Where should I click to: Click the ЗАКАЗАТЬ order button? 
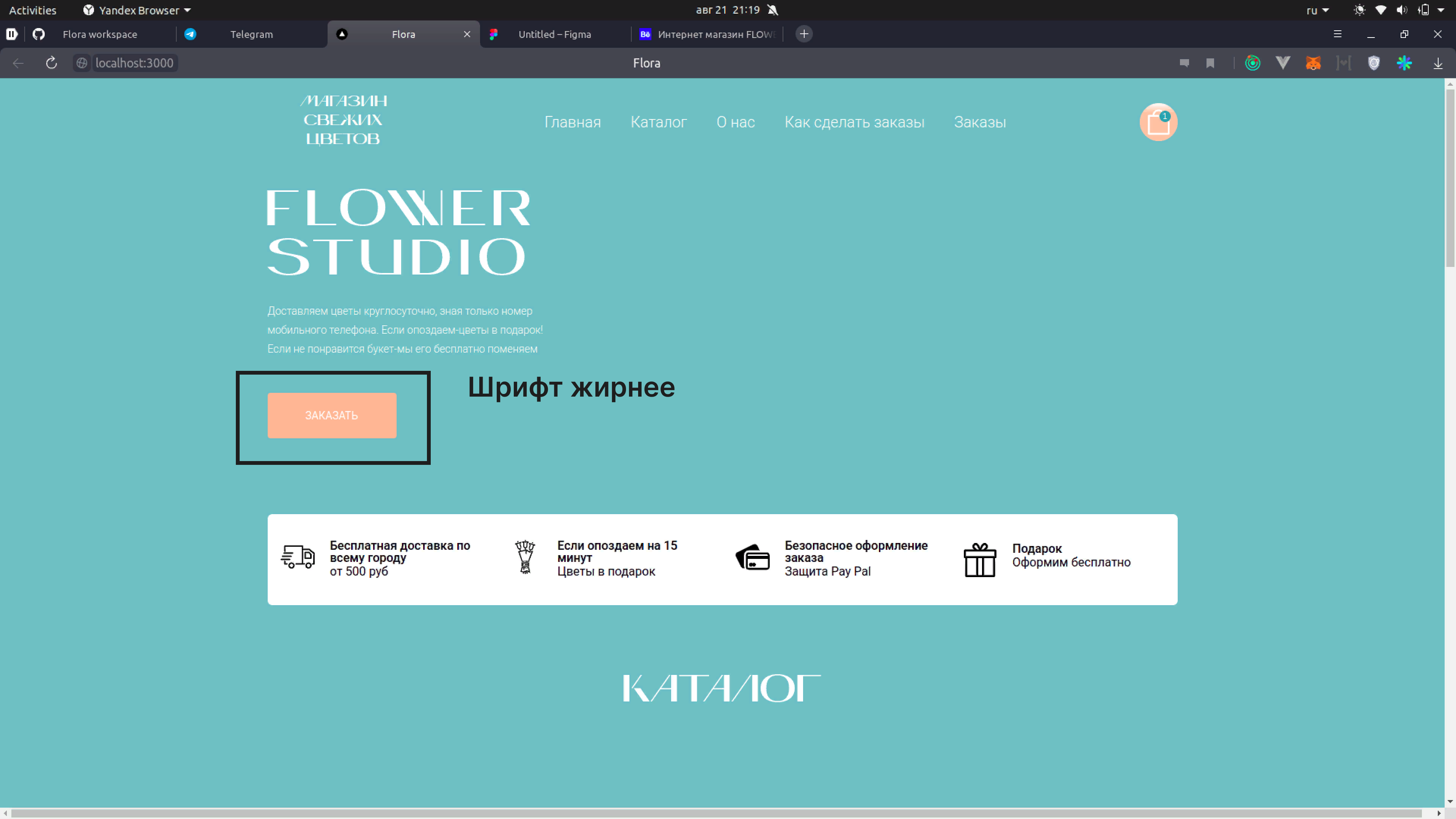332,416
